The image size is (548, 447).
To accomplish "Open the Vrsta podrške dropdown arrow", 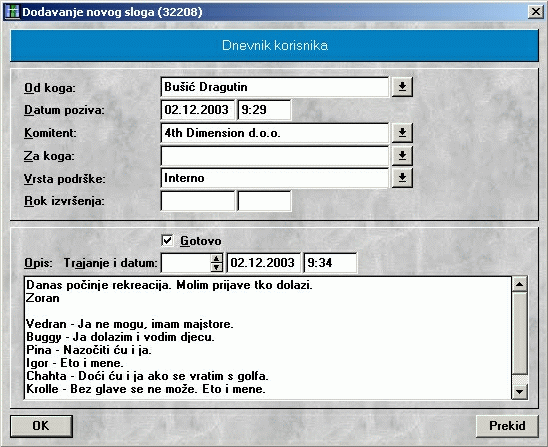I will (x=402, y=178).
